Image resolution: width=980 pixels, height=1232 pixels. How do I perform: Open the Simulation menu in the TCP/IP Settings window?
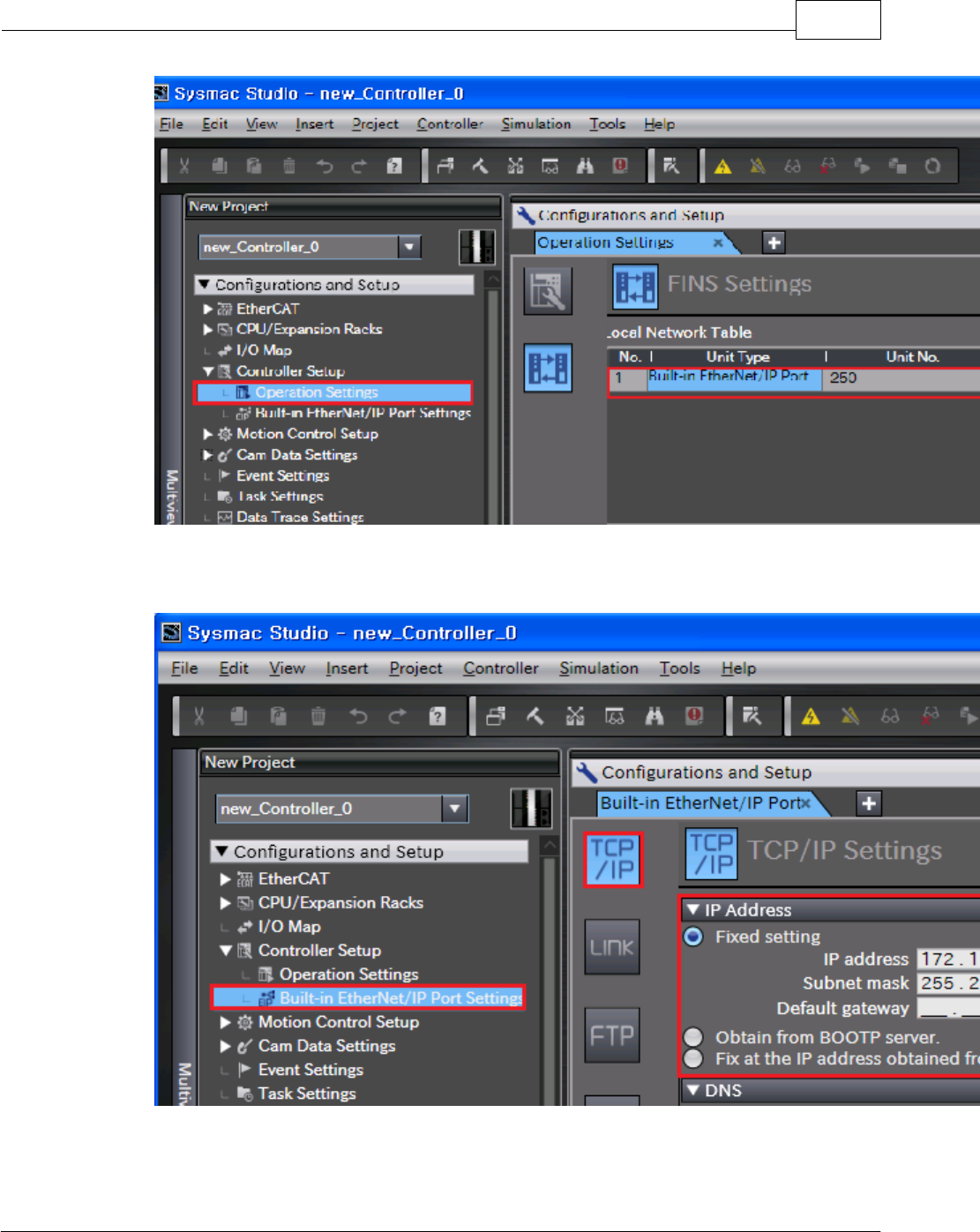click(599, 668)
